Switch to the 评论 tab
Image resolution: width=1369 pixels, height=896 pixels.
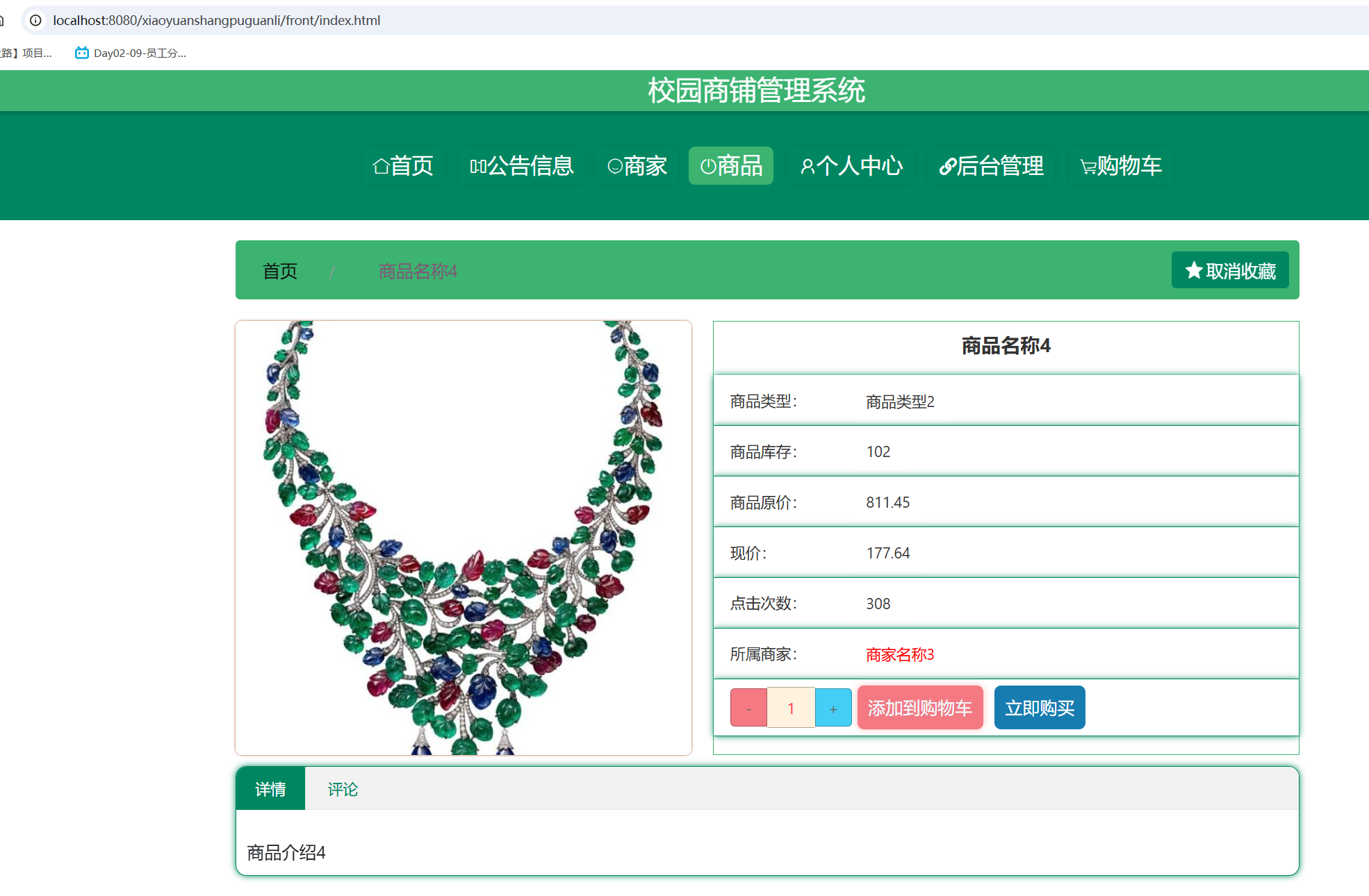[x=341, y=789]
